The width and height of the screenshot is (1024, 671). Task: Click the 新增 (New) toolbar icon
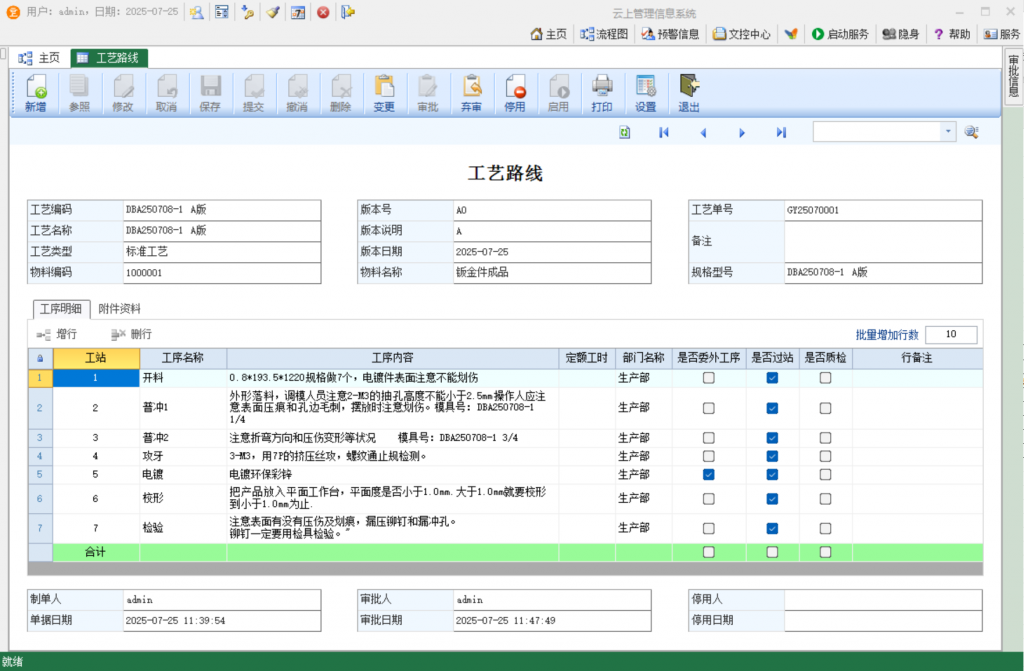[x=36, y=93]
